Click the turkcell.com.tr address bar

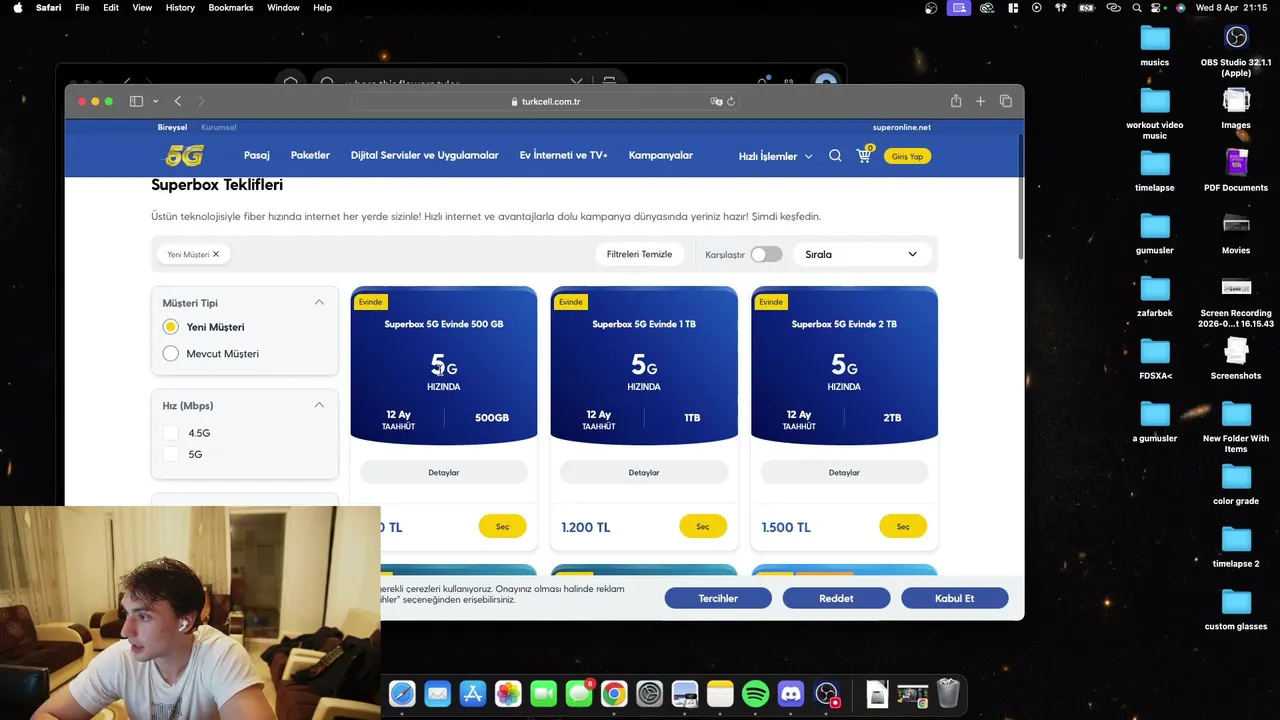tap(545, 101)
